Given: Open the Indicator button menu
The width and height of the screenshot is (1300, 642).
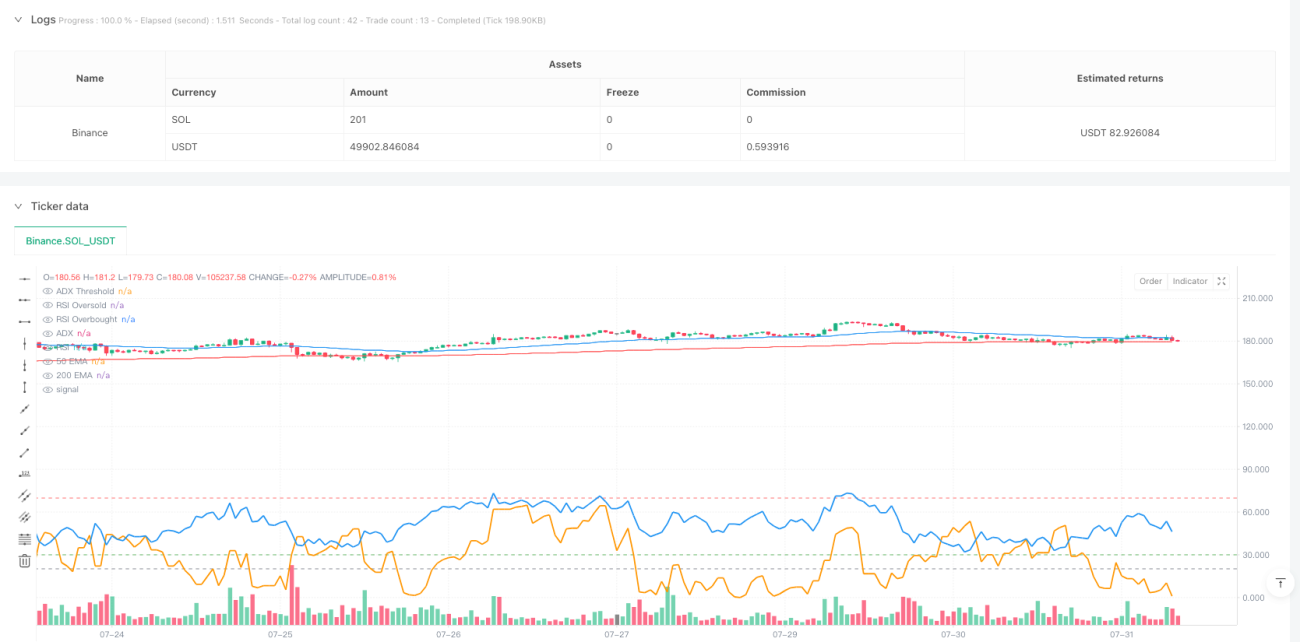Looking at the screenshot, I should pyautogui.click(x=1190, y=281).
